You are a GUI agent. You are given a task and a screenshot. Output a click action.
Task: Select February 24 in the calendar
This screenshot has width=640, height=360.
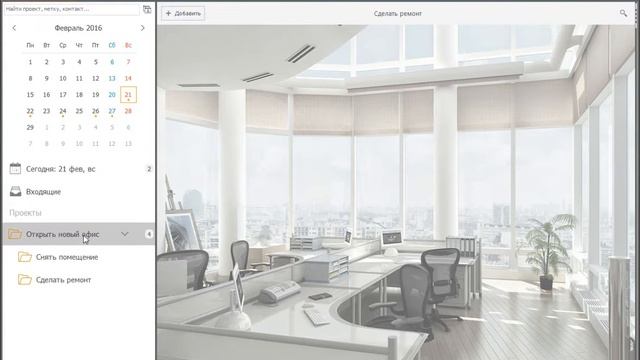tap(63, 111)
